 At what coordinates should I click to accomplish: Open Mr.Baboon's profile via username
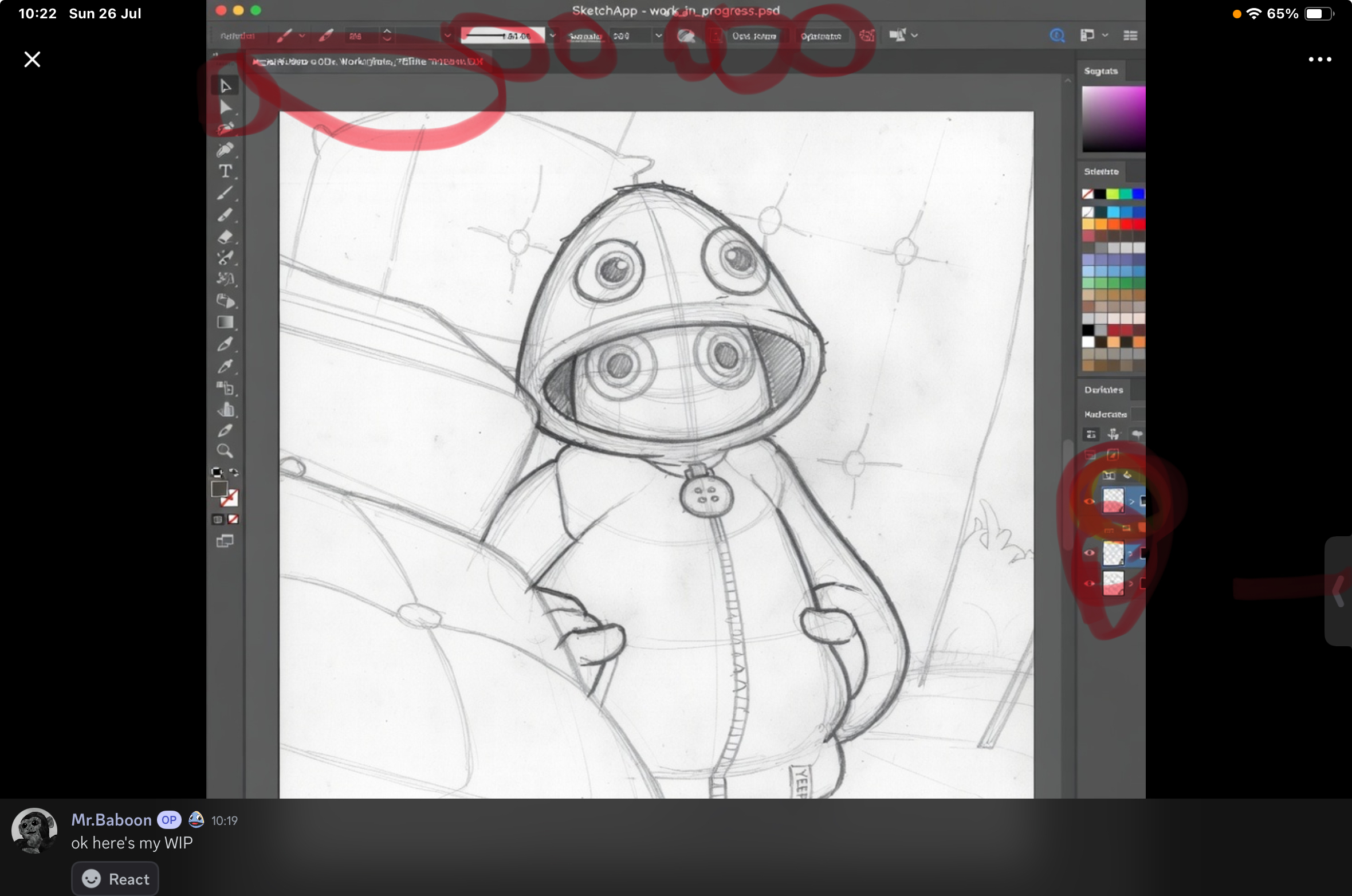pos(111,820)
